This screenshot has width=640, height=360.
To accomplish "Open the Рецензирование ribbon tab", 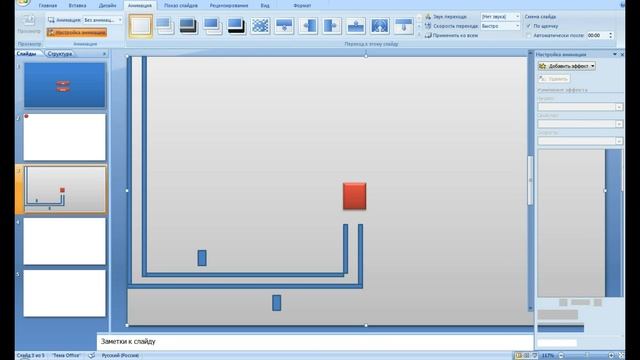I will coord(229,6).
